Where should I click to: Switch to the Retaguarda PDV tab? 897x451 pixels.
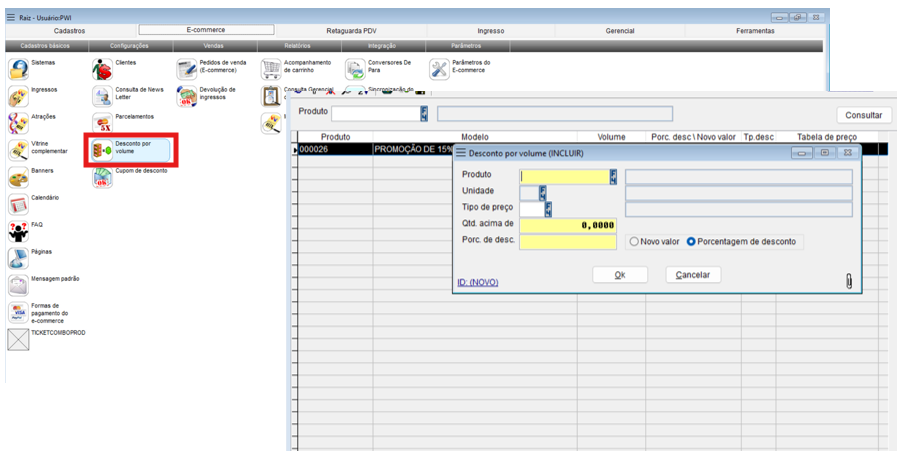tap(351, 31)
